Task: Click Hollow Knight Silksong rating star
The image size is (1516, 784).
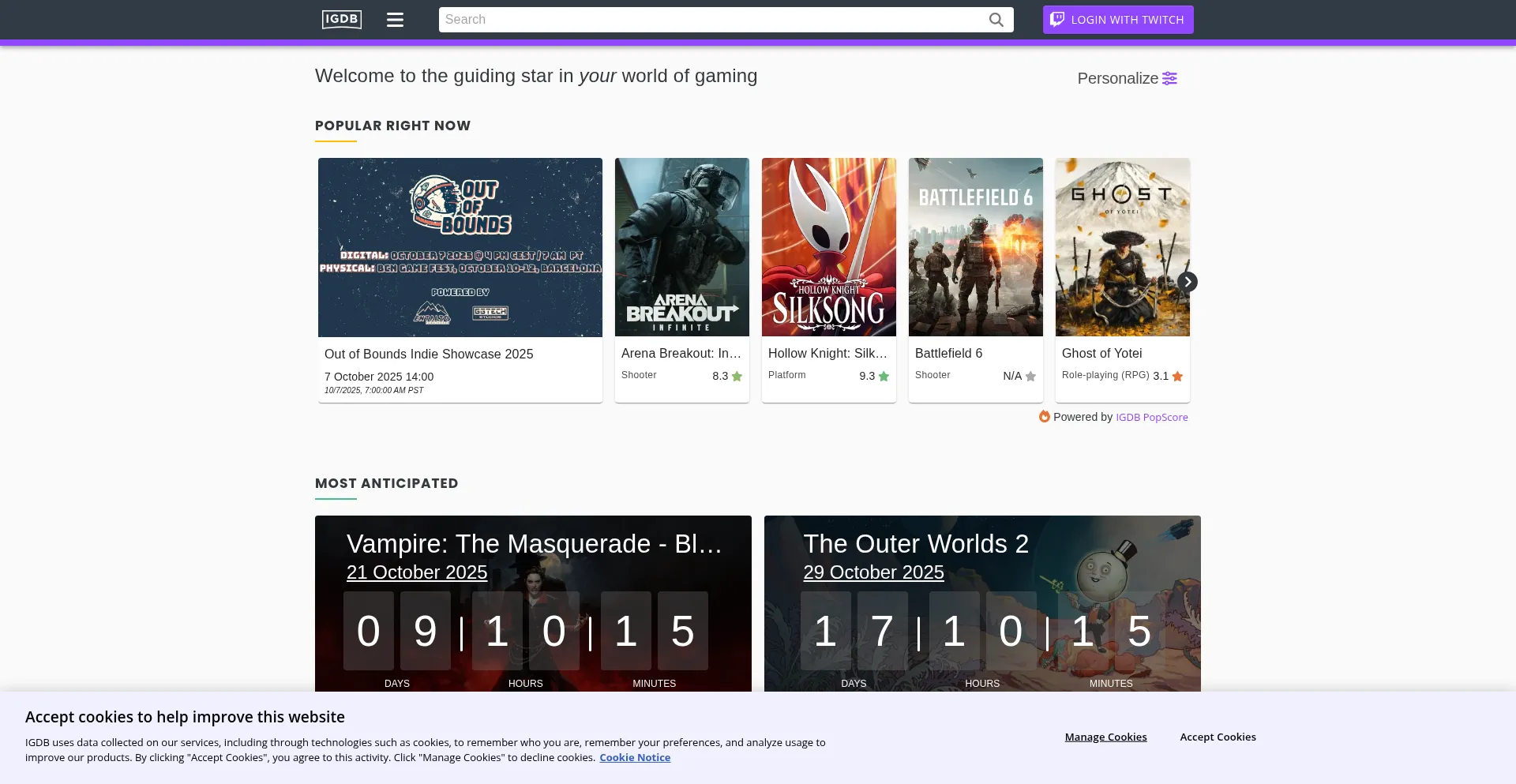Action: pos(884,377)
